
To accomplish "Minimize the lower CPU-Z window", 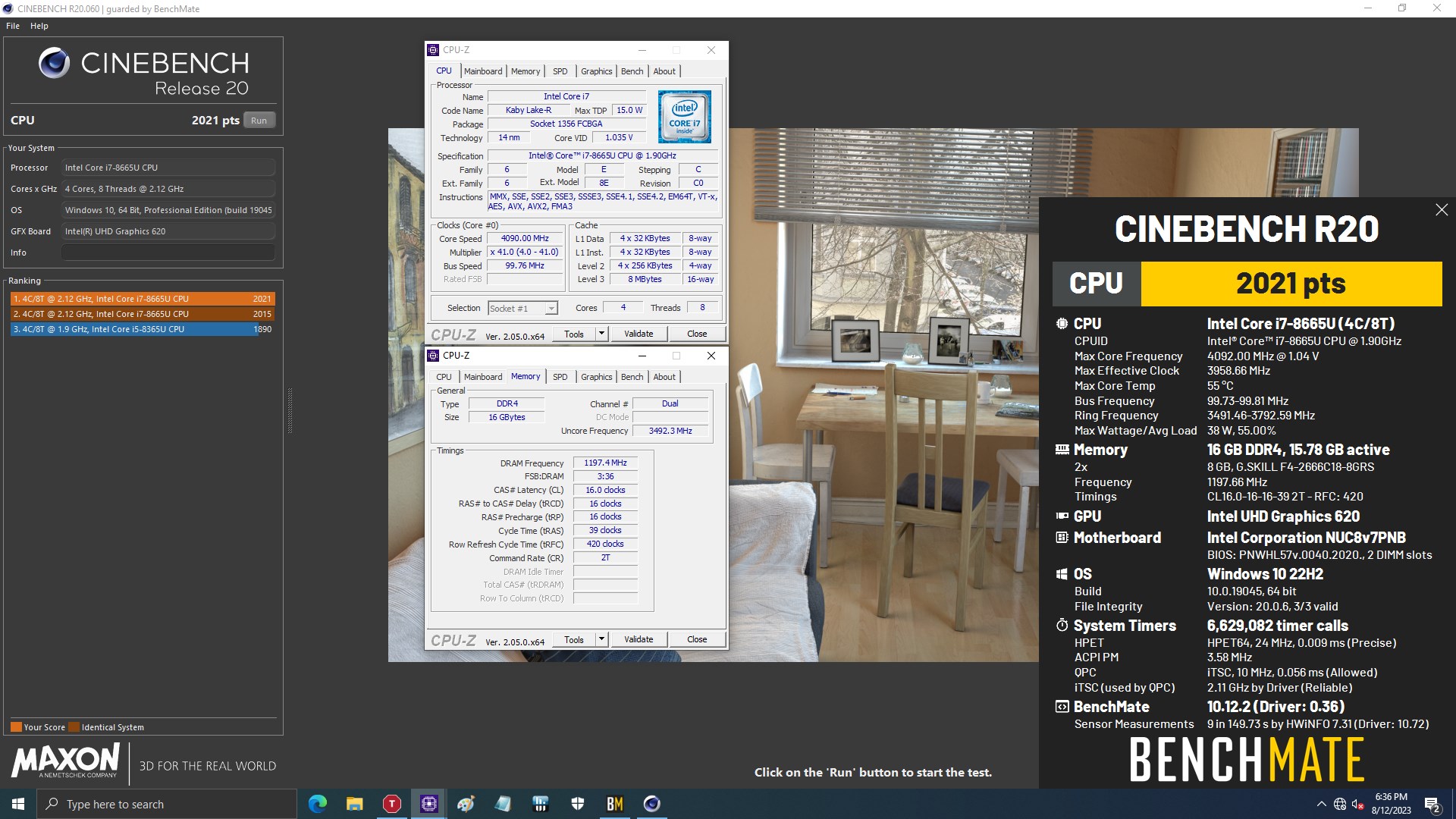I will pyautogui.click(x=642, y=356).
